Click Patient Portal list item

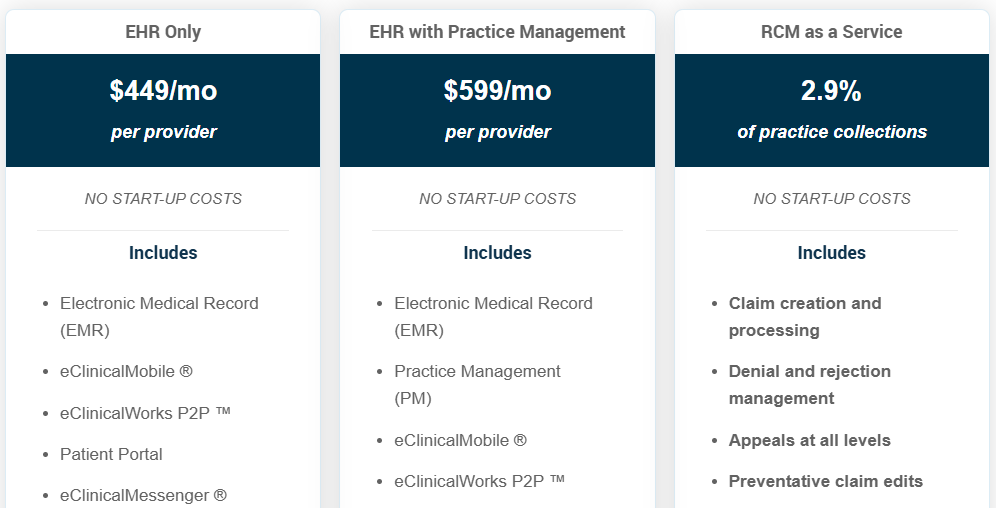111,455
